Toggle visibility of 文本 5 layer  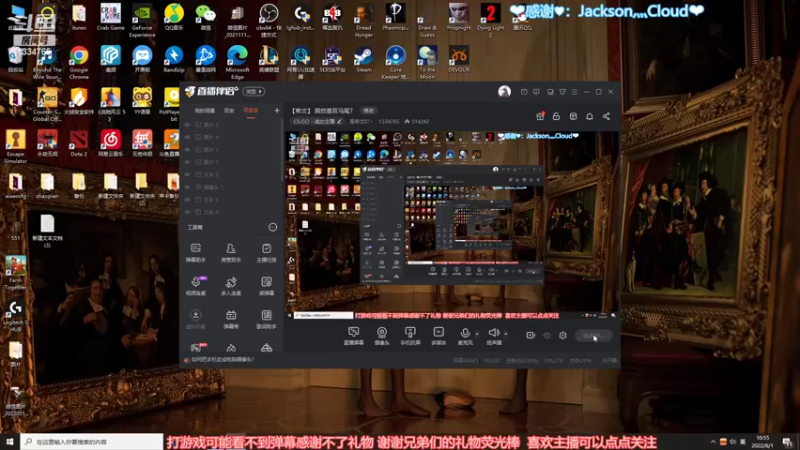coord(187,174)
